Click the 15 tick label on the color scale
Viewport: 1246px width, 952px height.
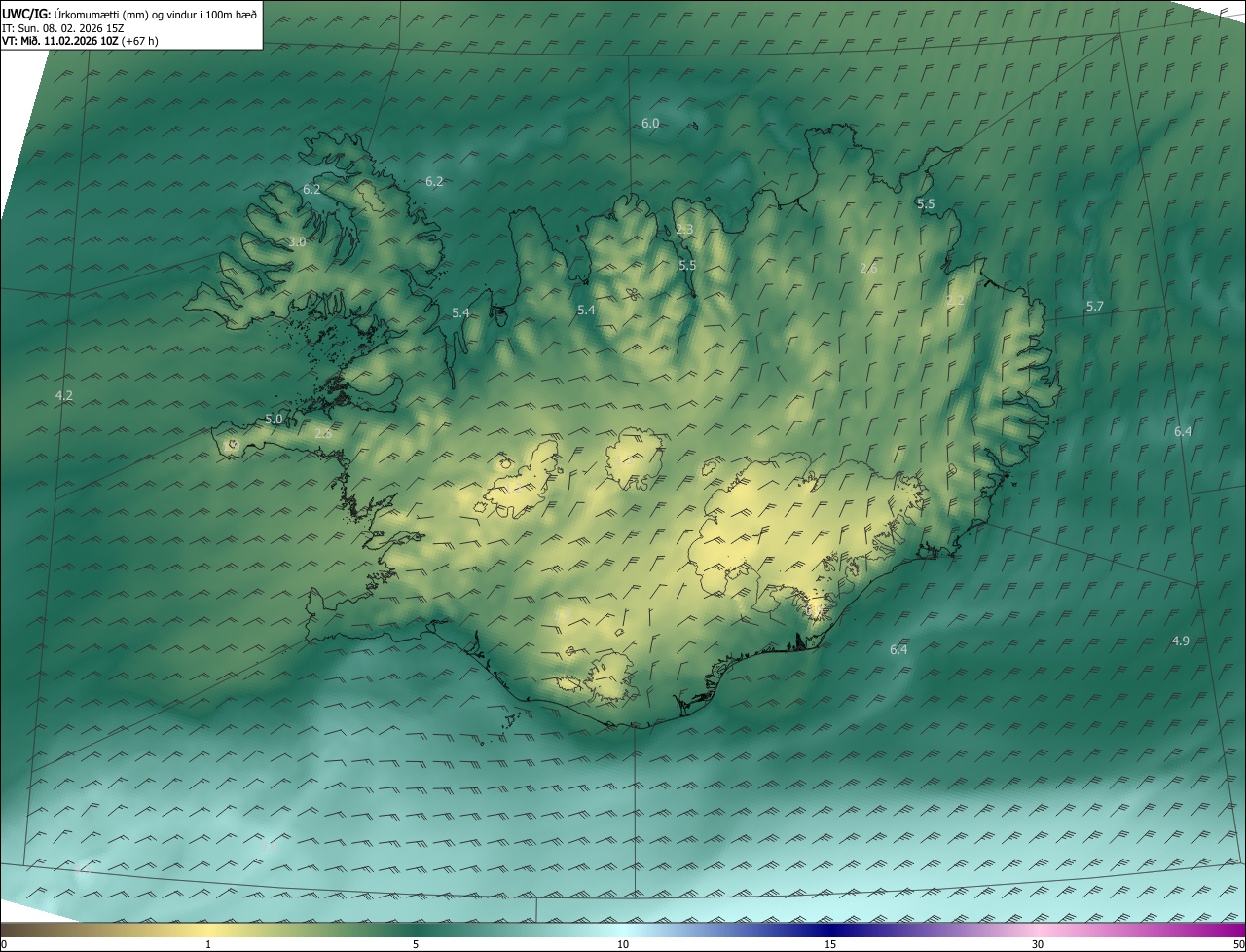click(830, 944)
